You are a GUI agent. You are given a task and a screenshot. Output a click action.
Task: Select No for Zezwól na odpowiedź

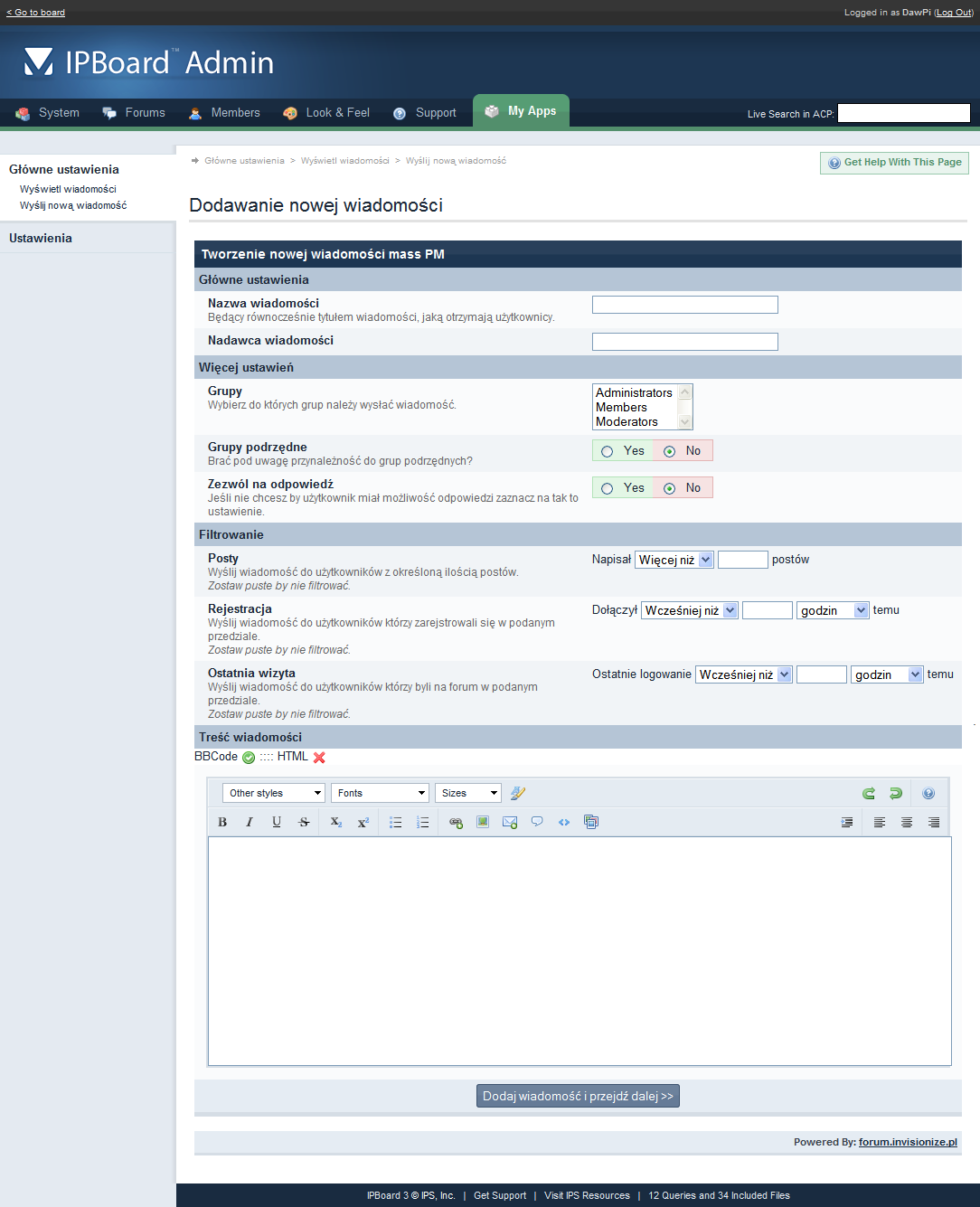(x=670, y=488)
